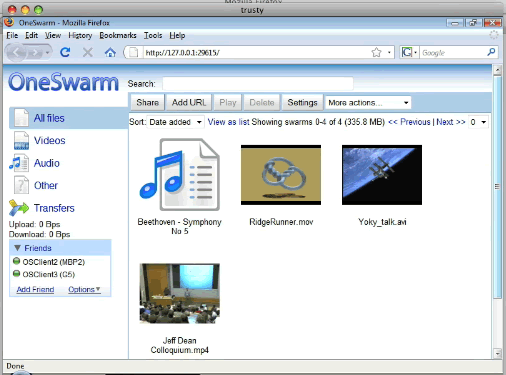Screen dimensions: 506x375
Task: Click the Audio music note icon
Action: [19, 163]
